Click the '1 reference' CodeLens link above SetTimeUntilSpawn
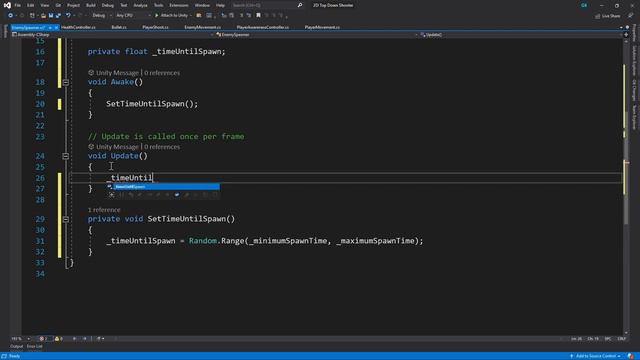This screenshot has height=360, width=640. click(104, 210)
